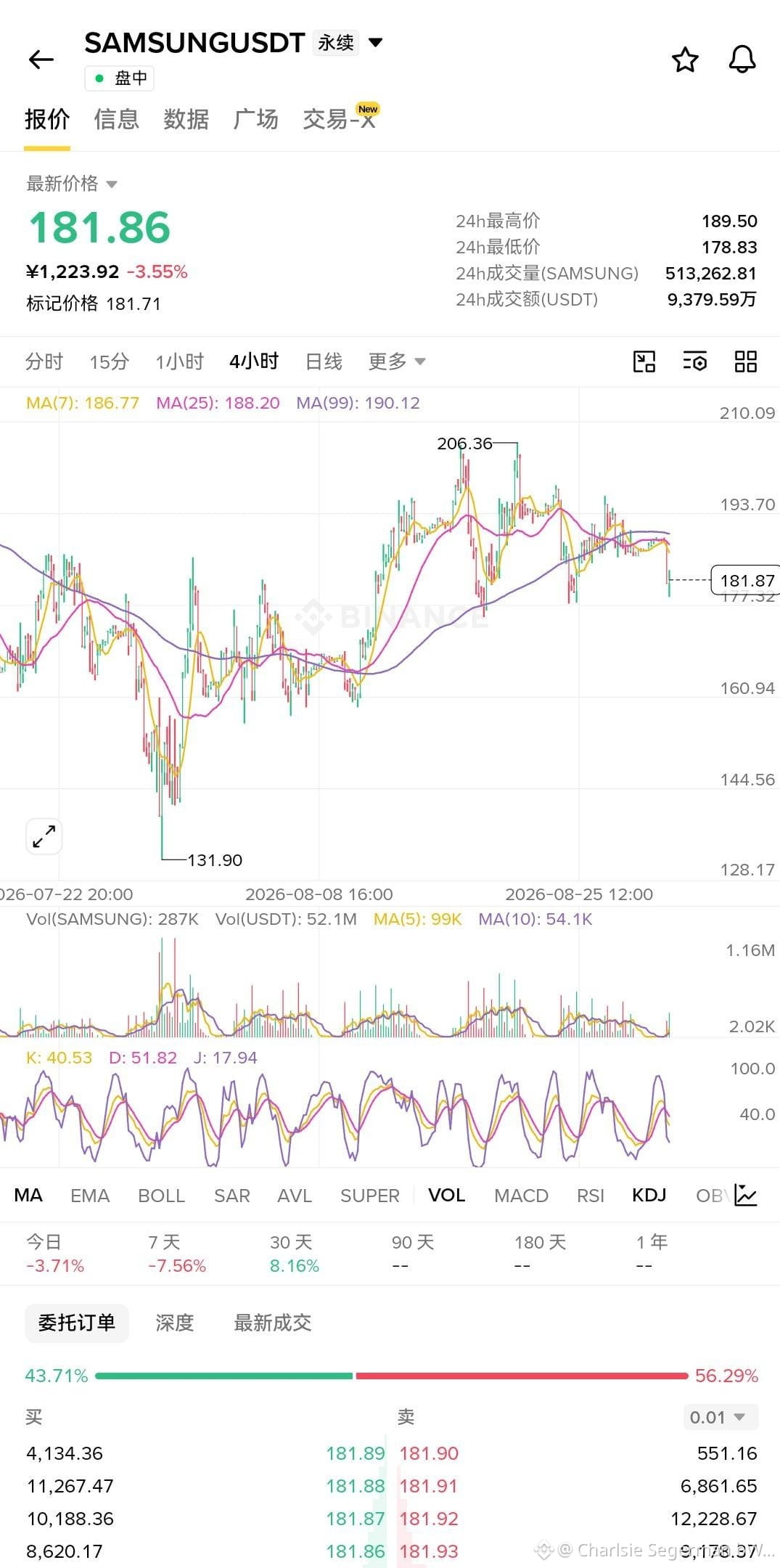Screen dimensions: 780x1568
Task: Open the 最新价格 price type dropdown
Action: [72, 184]
